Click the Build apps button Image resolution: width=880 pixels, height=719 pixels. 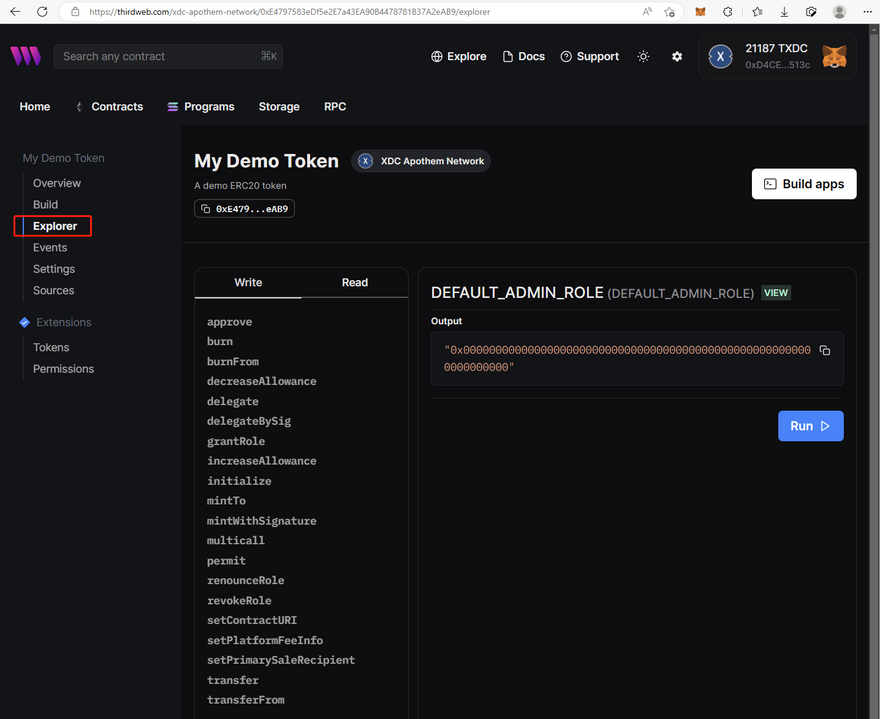(x=804, y=184)
